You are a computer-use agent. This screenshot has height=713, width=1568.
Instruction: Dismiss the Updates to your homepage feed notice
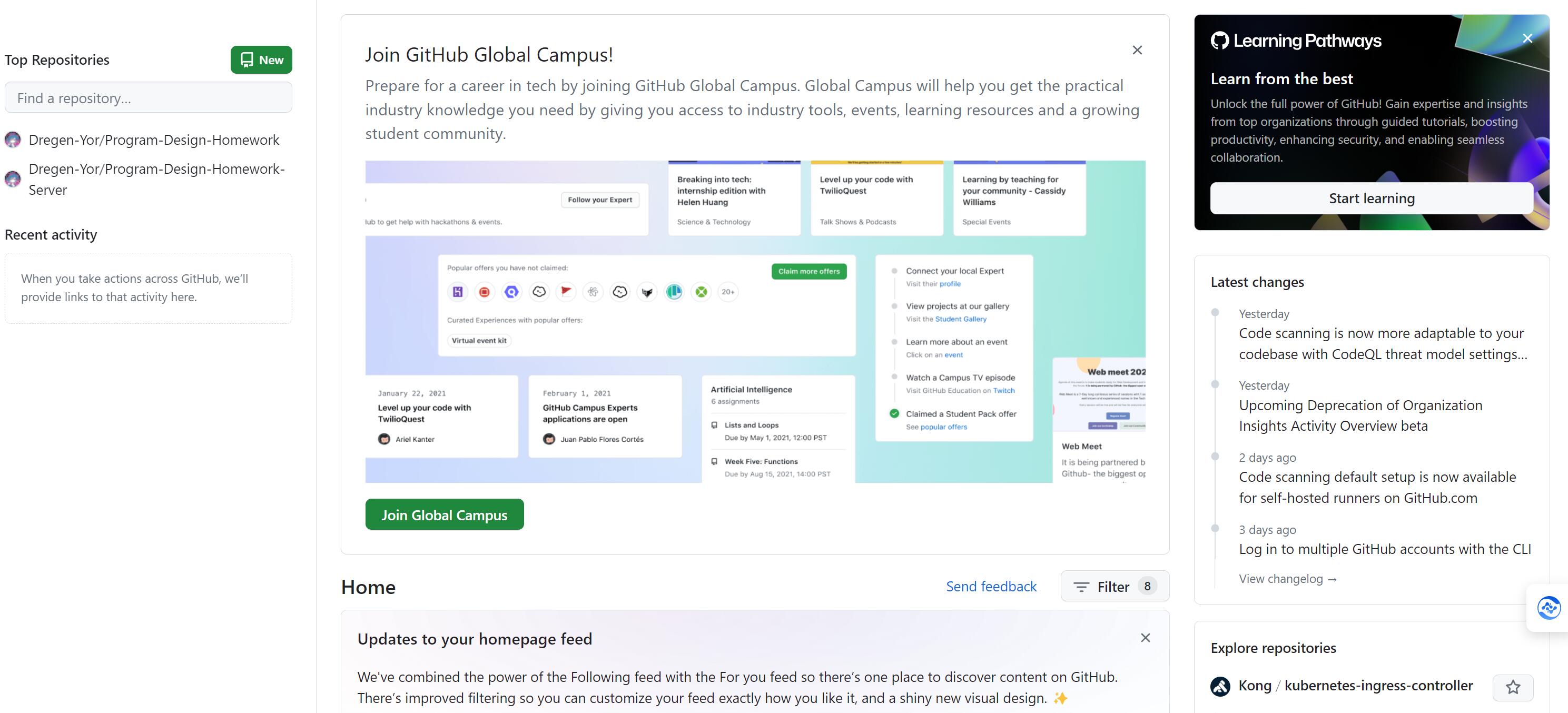click(1145, 638)
